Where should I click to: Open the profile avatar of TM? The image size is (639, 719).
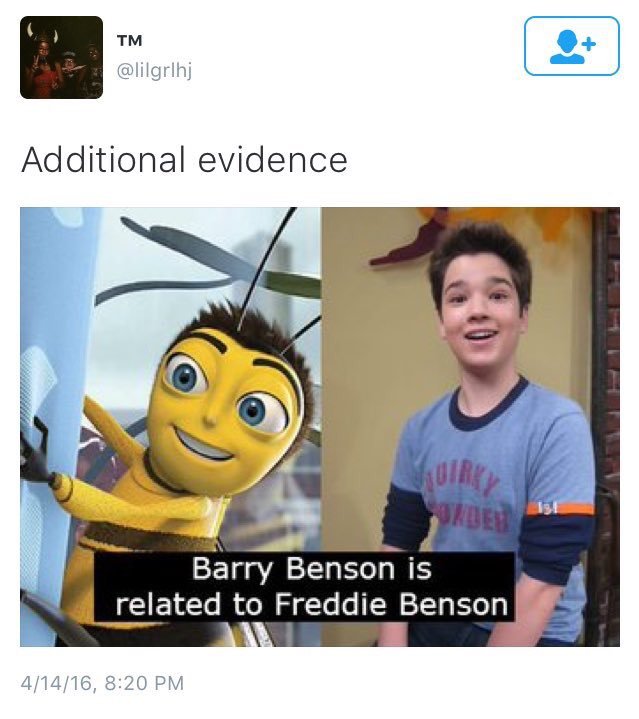(61, 57)
